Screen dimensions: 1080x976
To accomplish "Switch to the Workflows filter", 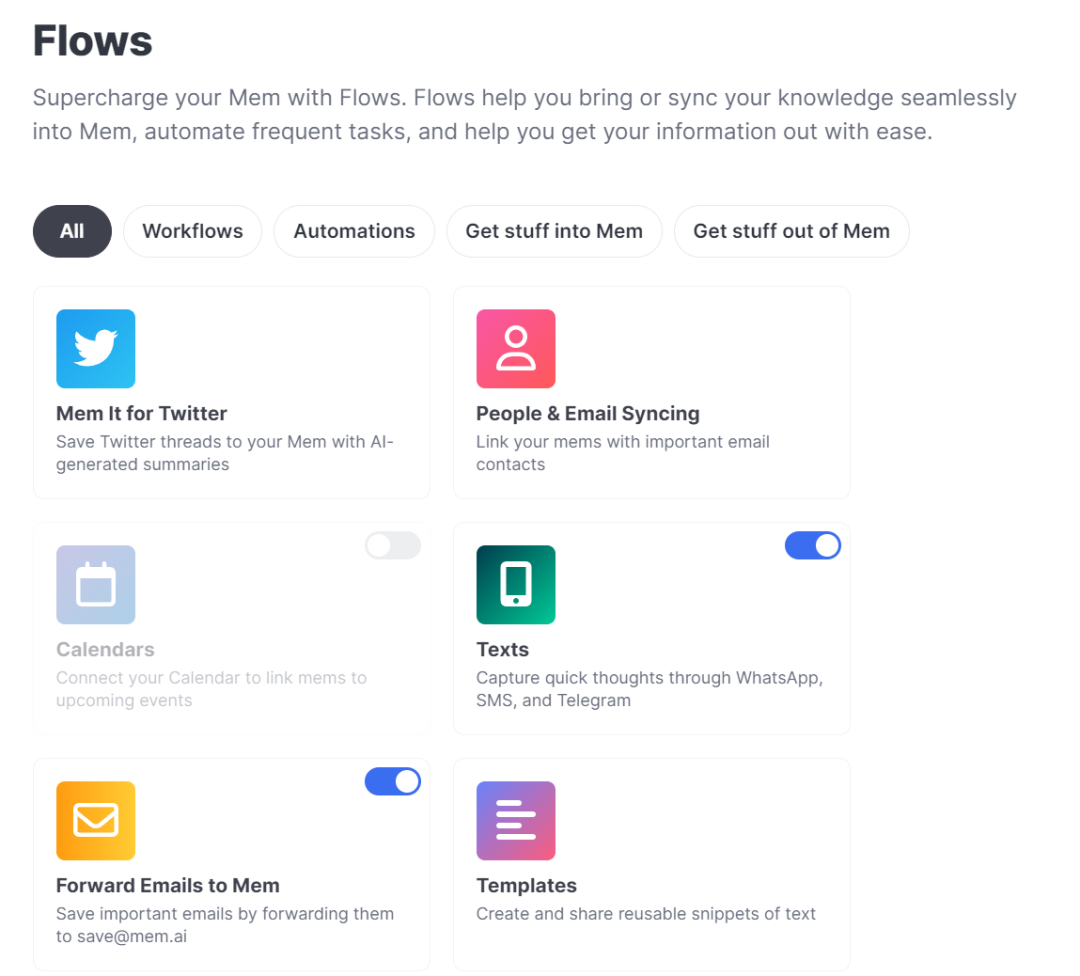I will point(192,231).
